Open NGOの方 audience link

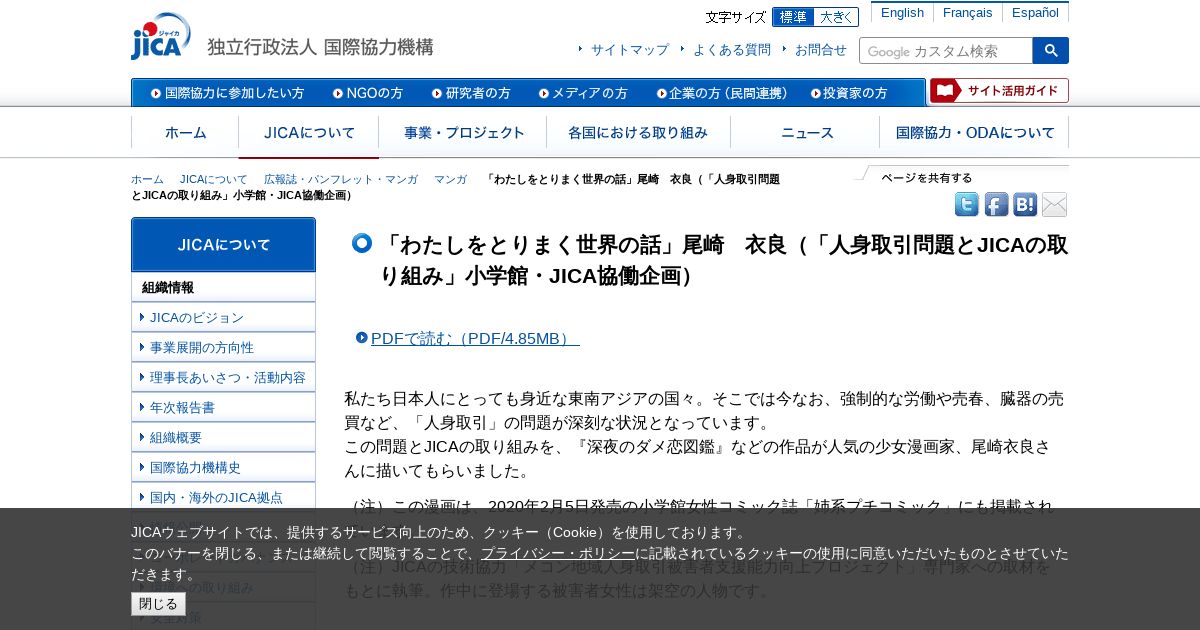pyautogui.click(x=368, y=93)
